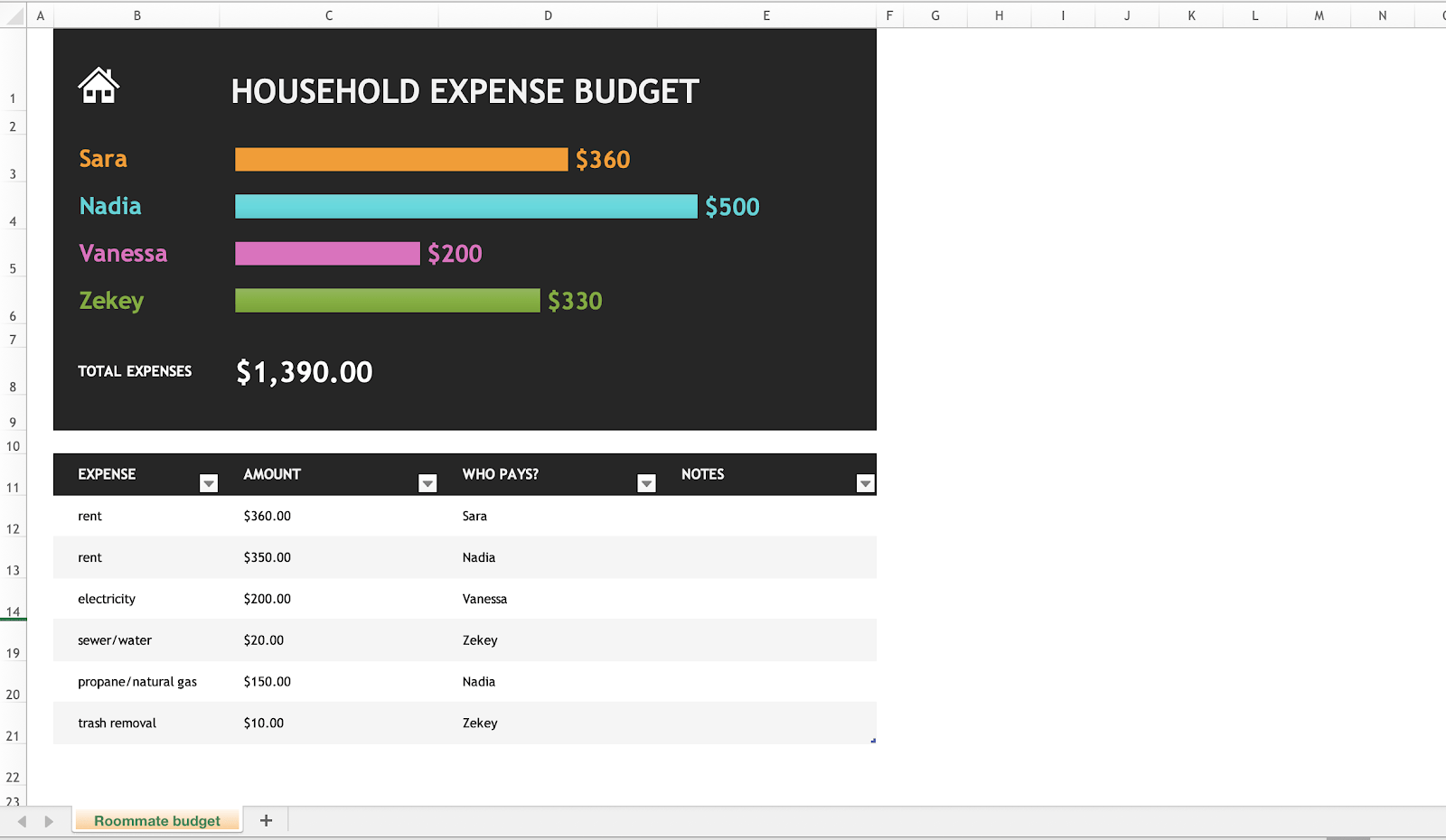Click Zekey's green expense bar

[387, 300]
